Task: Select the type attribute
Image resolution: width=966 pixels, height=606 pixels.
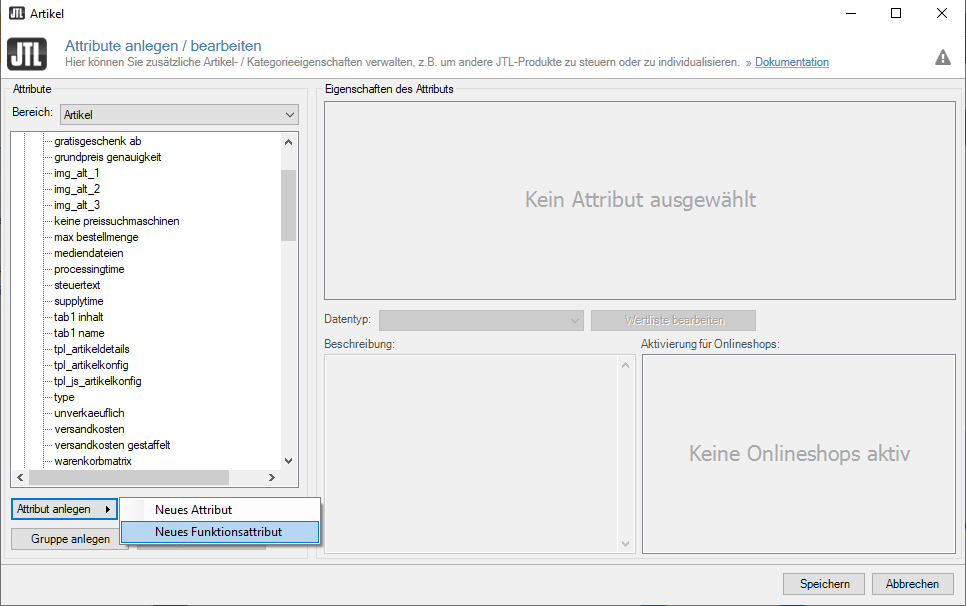Action: [x=64, y=397]
